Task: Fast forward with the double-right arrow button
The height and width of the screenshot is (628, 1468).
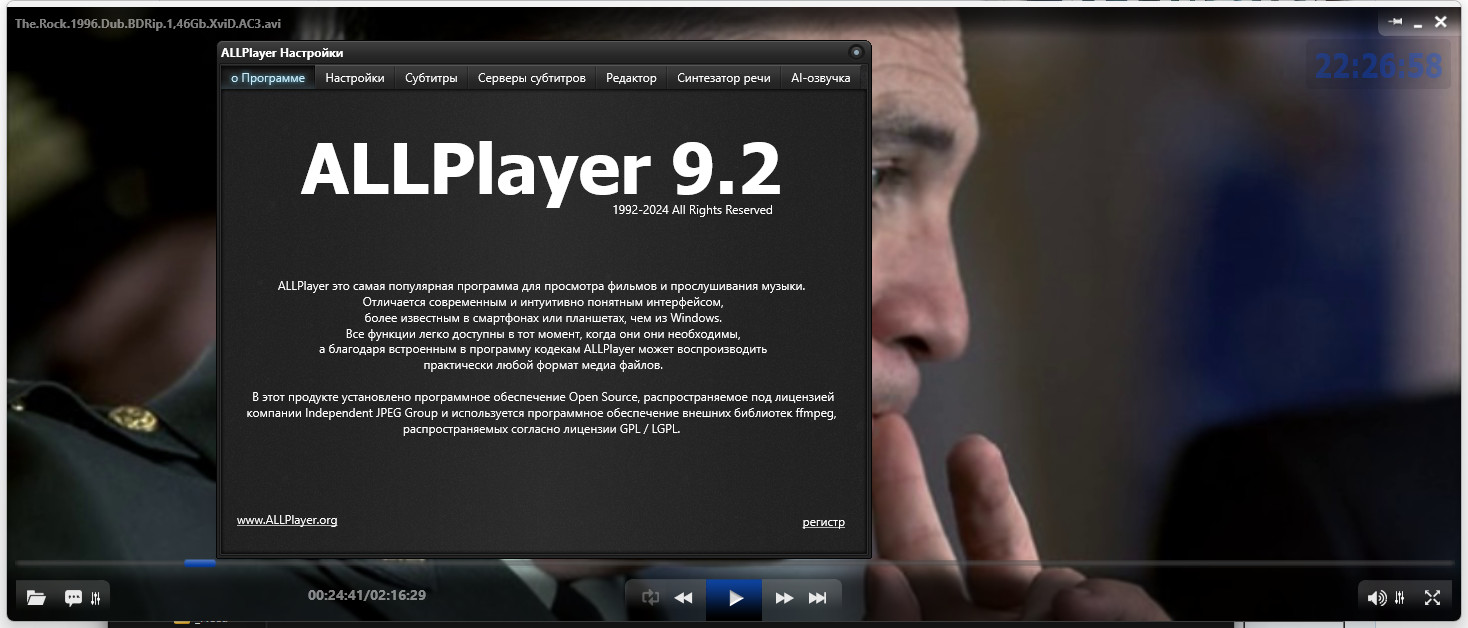Action: pyautogui.click(x=784, y=598)
